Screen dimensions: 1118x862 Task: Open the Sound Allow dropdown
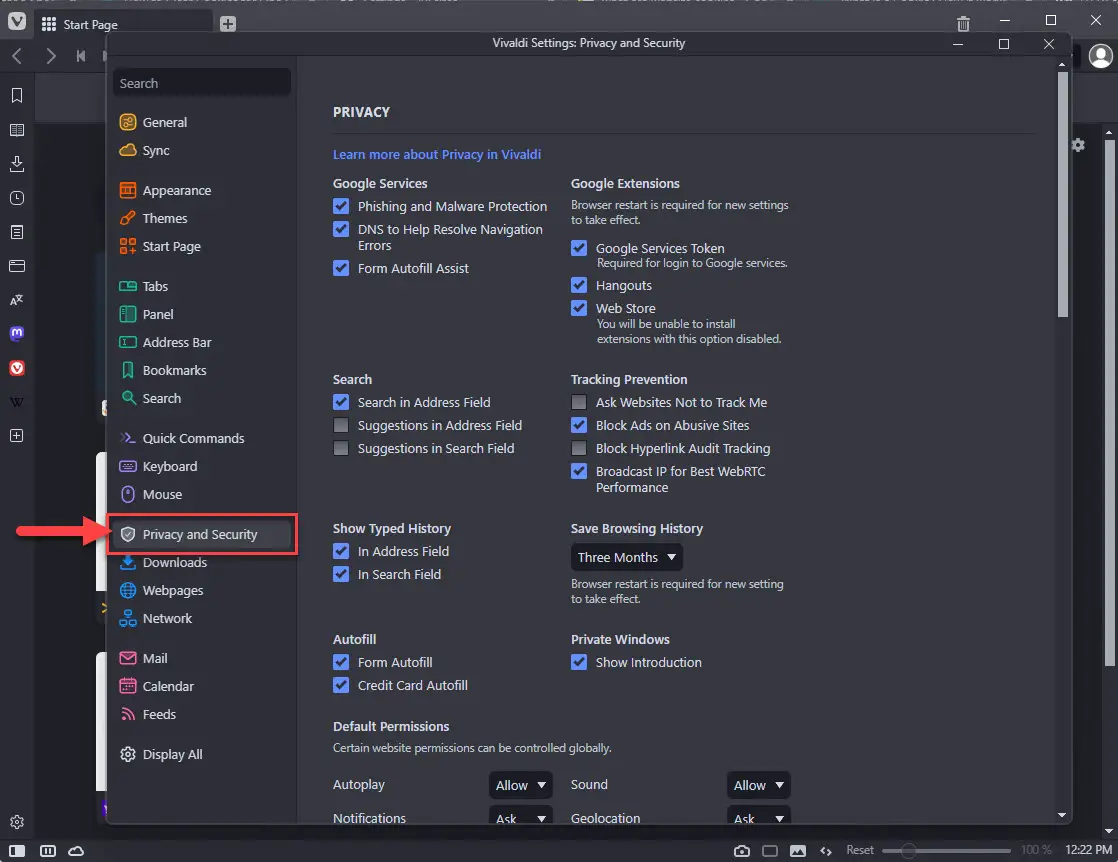pos(759,785)
